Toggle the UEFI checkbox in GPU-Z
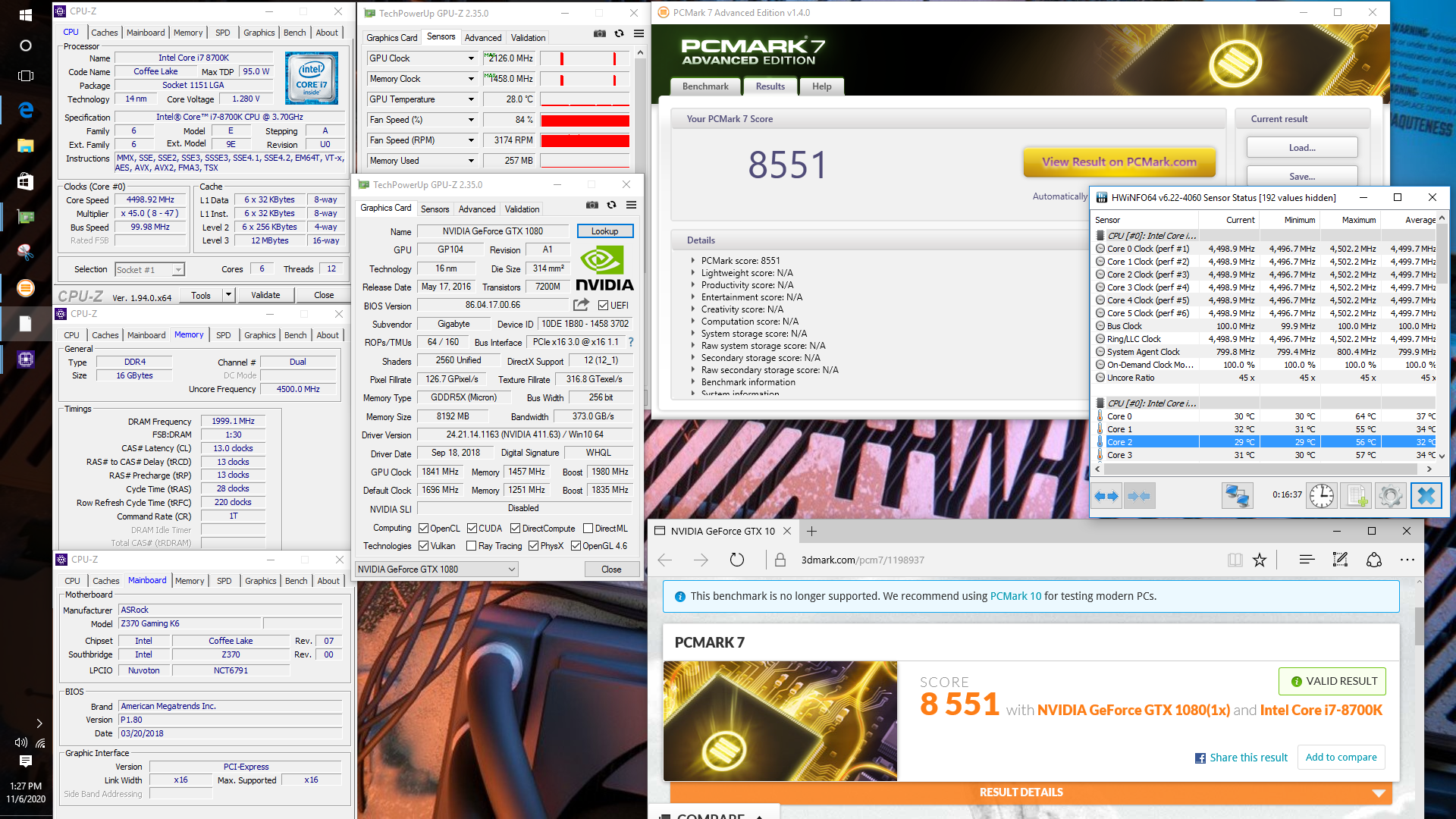The width and height of the screenshot is (1456, 819). click(x=603, y=305)
